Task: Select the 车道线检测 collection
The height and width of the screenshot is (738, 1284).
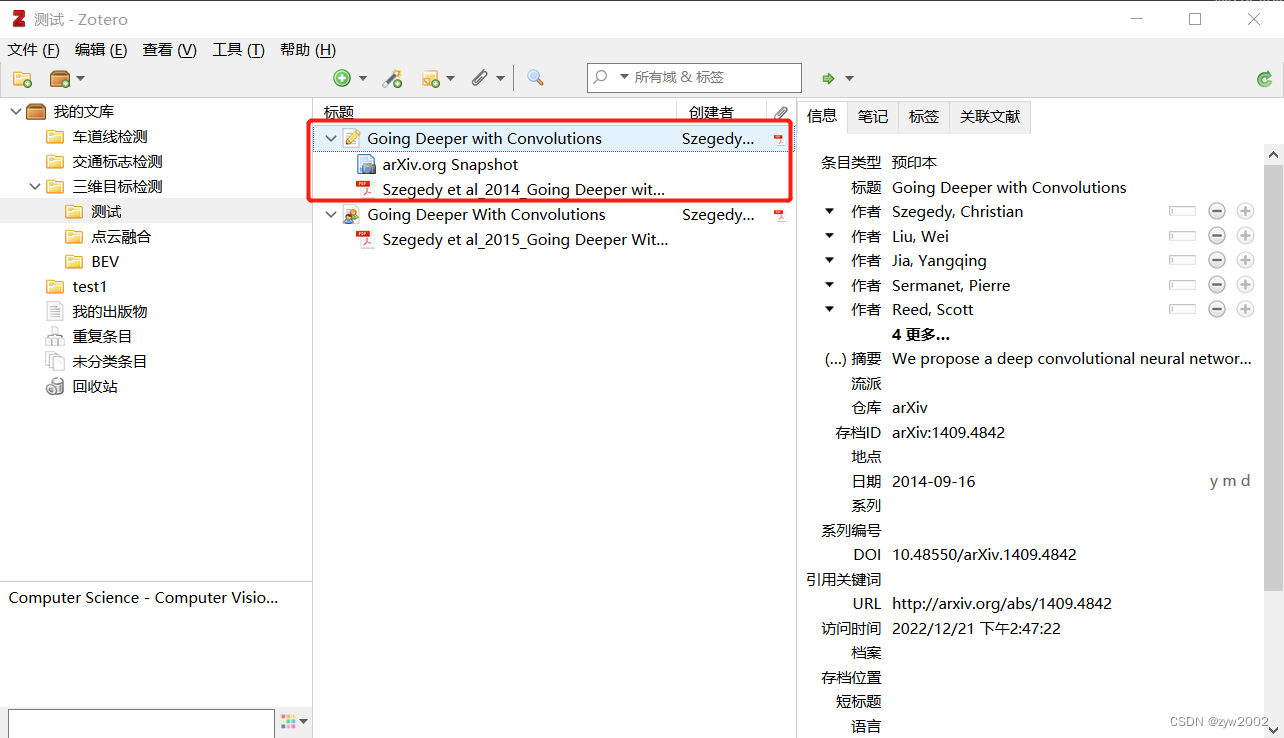Action: click(110, 136)
